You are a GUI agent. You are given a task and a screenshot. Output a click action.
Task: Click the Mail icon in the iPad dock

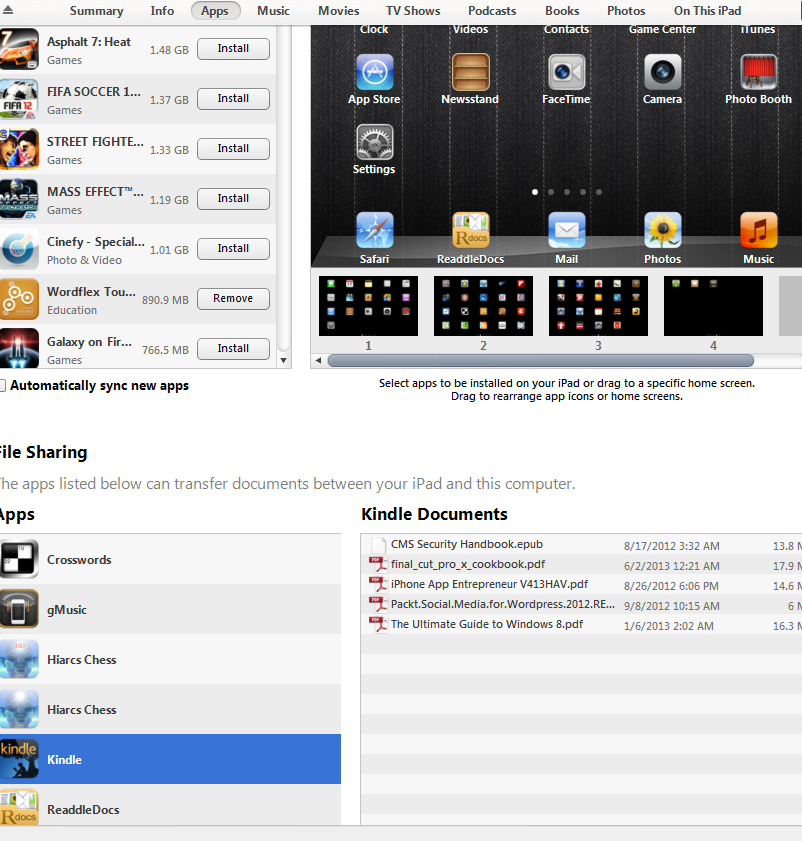click(x=566, y=230)
